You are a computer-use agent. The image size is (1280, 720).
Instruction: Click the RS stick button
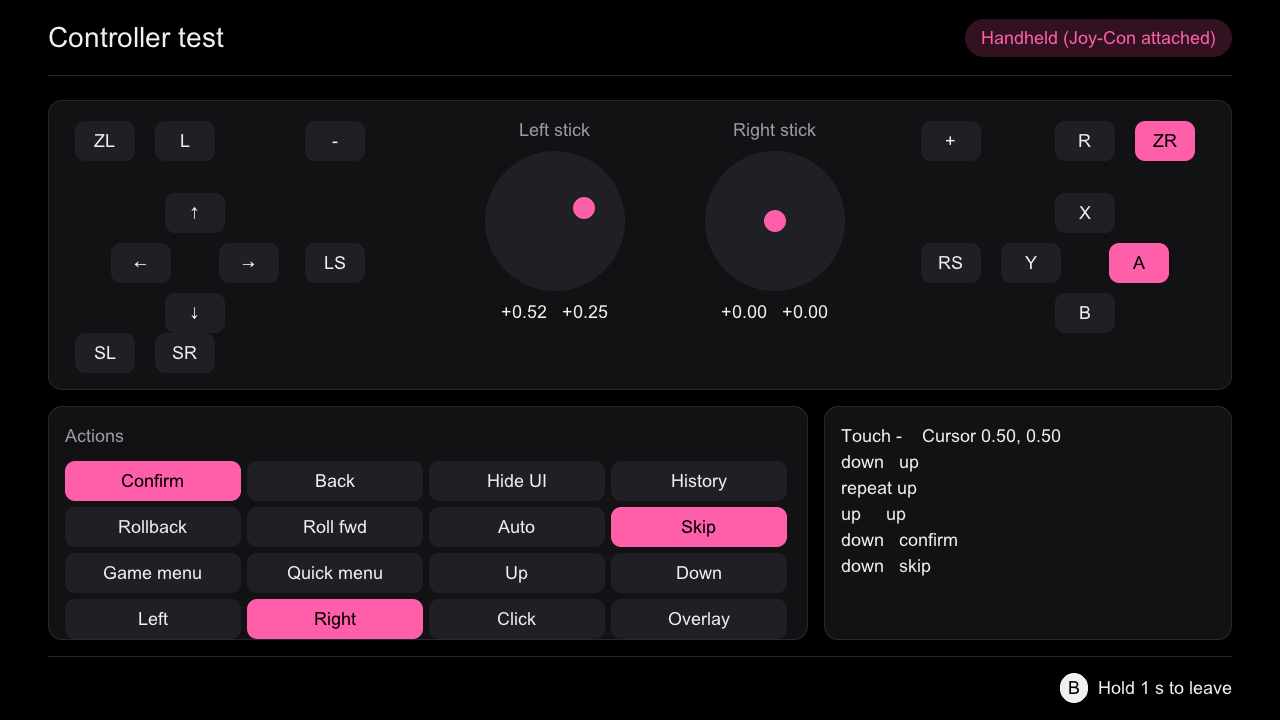coord(951,263)
